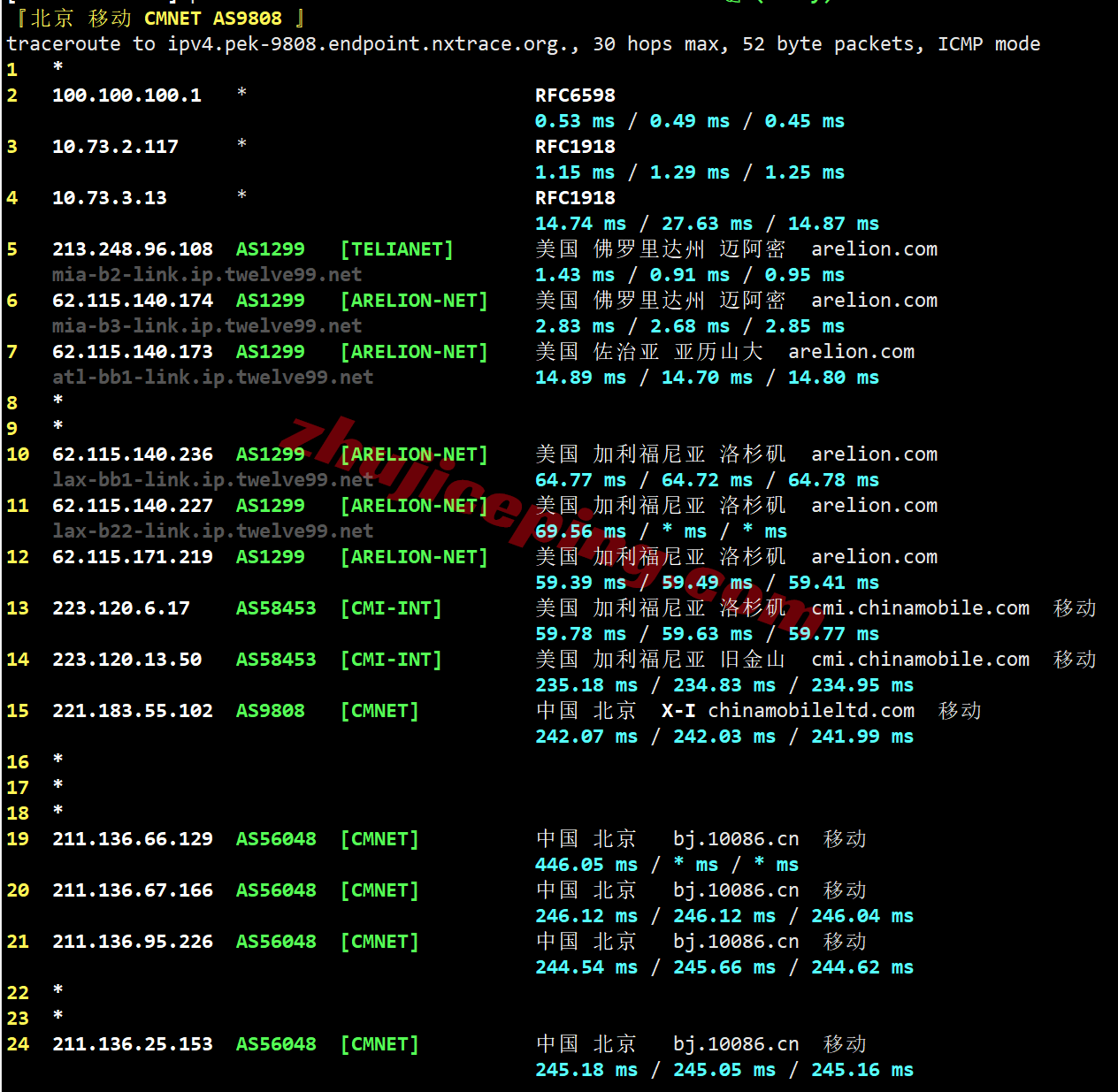1118x1092 pixels.
Task: Select the IP 211.136.95.226
Action: (x=133, y=942)
